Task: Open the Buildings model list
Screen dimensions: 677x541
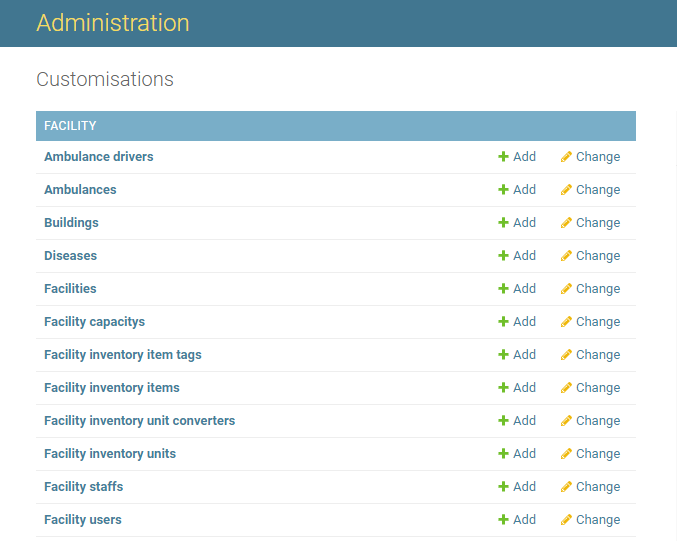Action: pyautogui.click(x=71, y=222)
